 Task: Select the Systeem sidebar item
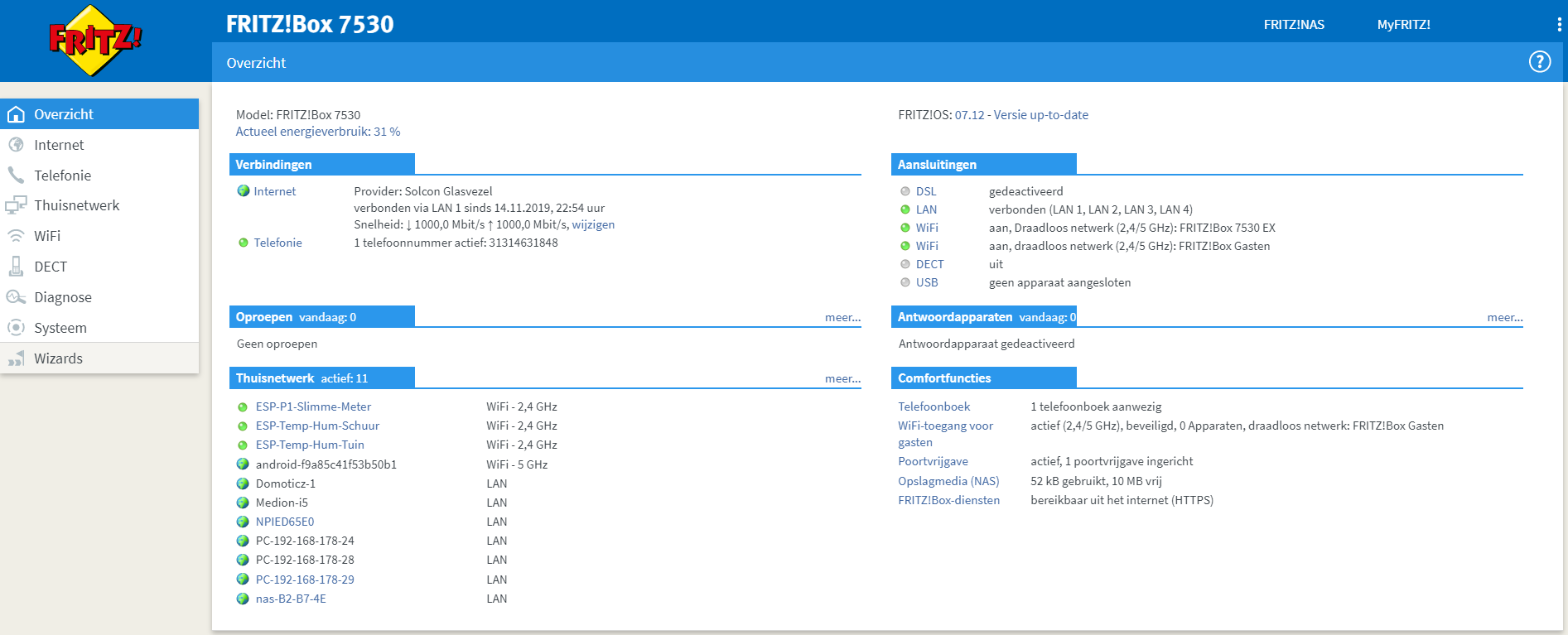click(99, 328)
